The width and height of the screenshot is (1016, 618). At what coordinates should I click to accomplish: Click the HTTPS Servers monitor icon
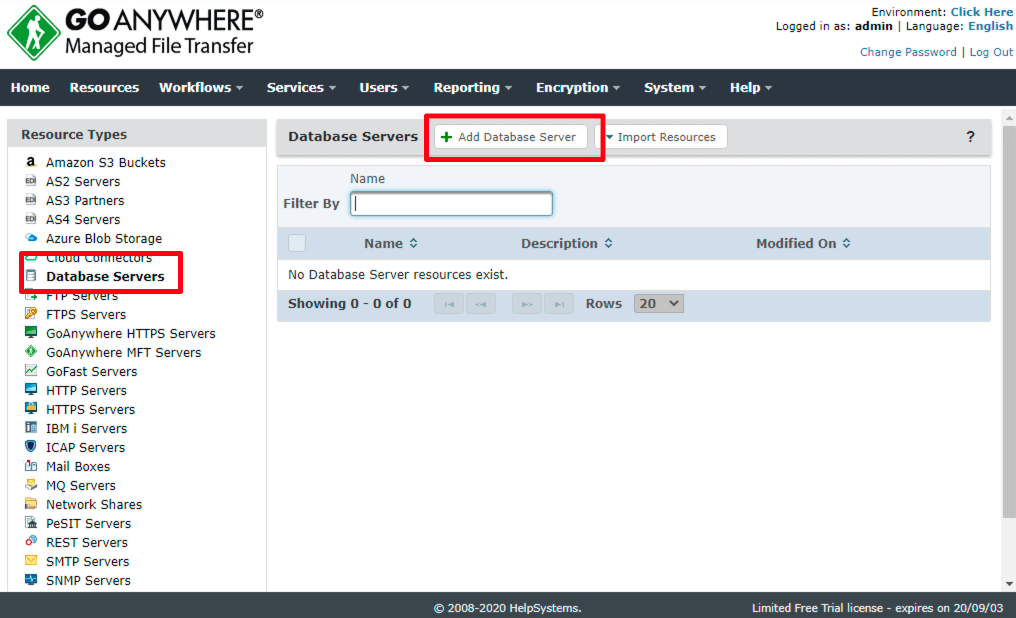coord(30,409)
